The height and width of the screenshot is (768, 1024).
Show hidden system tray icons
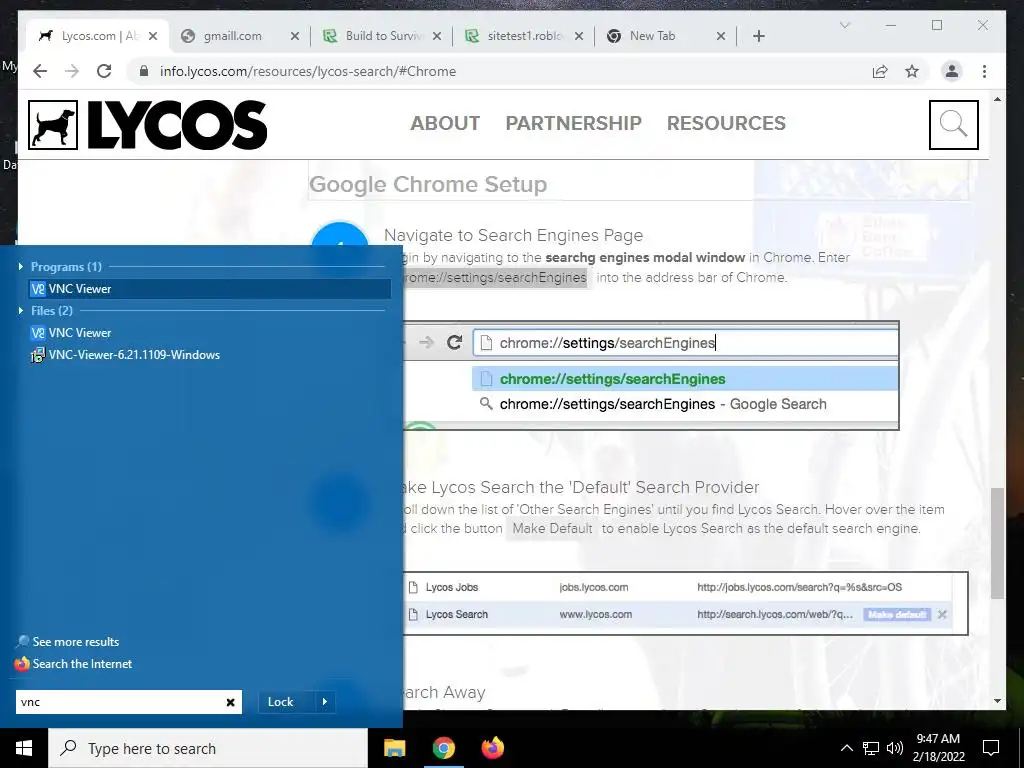point(846,748)
